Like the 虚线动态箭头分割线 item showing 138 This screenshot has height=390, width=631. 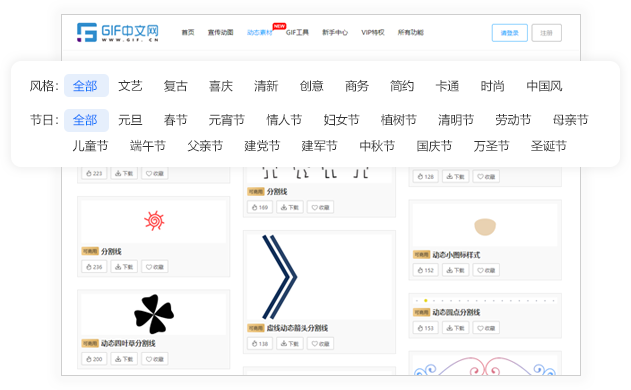click(260, 344)
